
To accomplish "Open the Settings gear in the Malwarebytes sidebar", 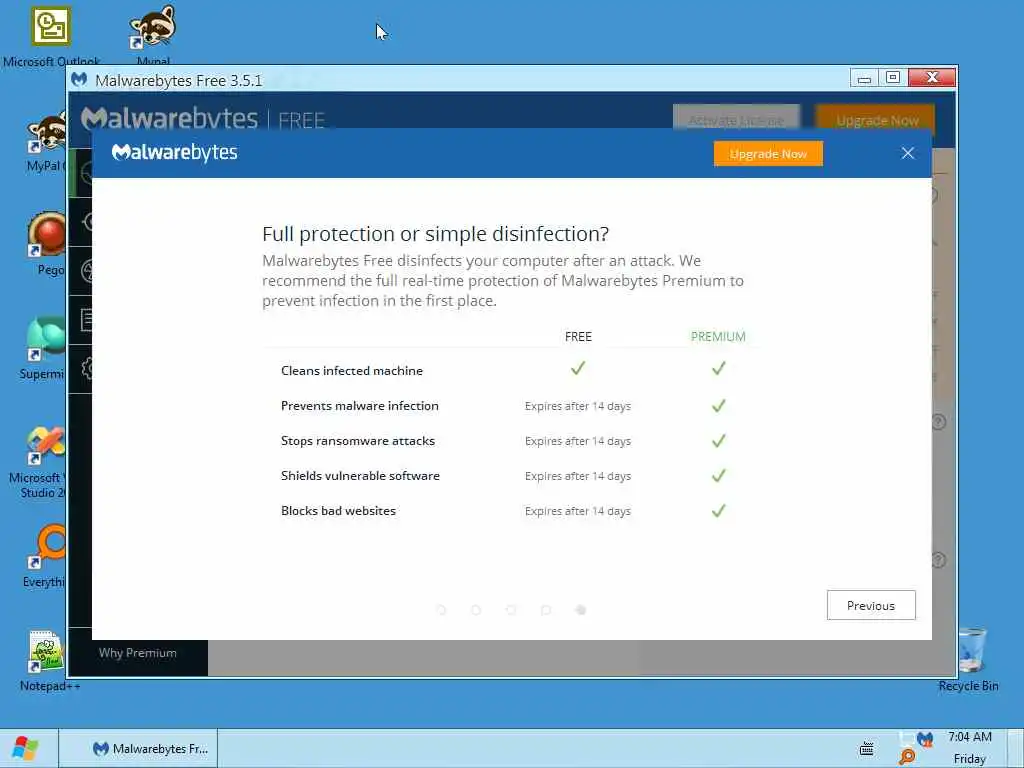I will coord(88,368).
